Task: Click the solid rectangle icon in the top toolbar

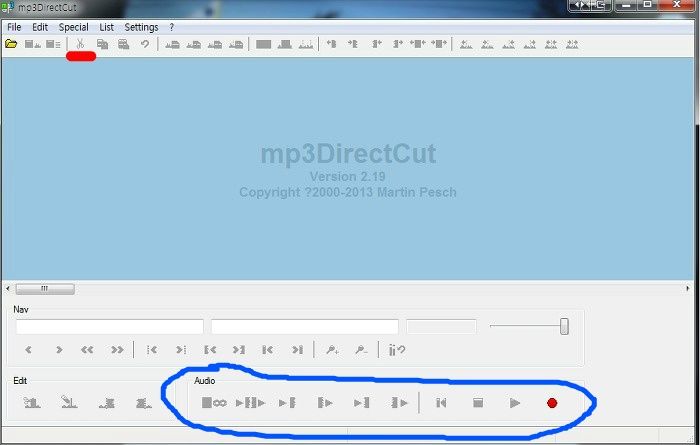Action: (x=263, y=44)
